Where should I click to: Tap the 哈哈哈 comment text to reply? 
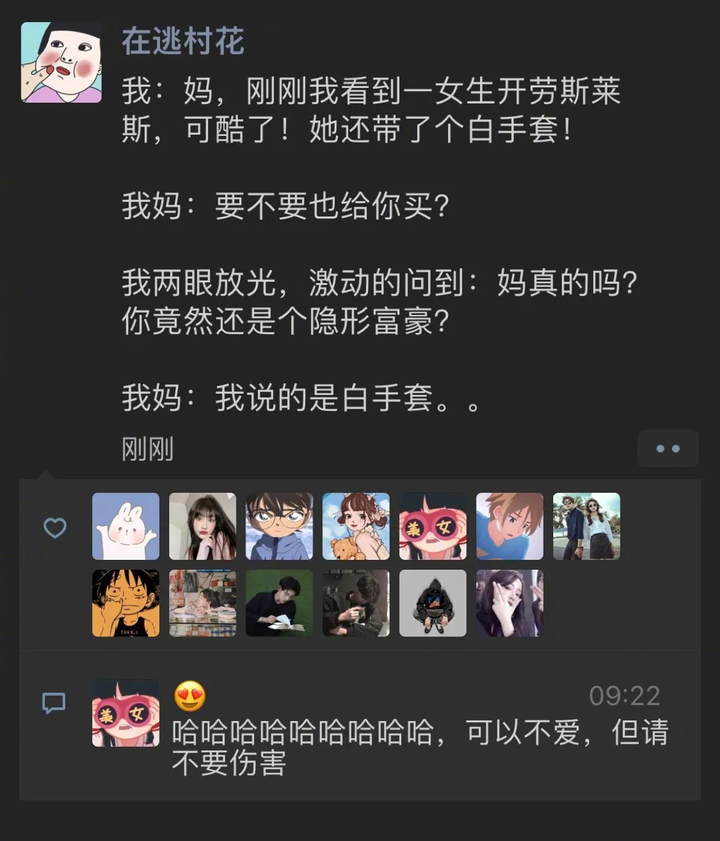(x=420, y=747)
